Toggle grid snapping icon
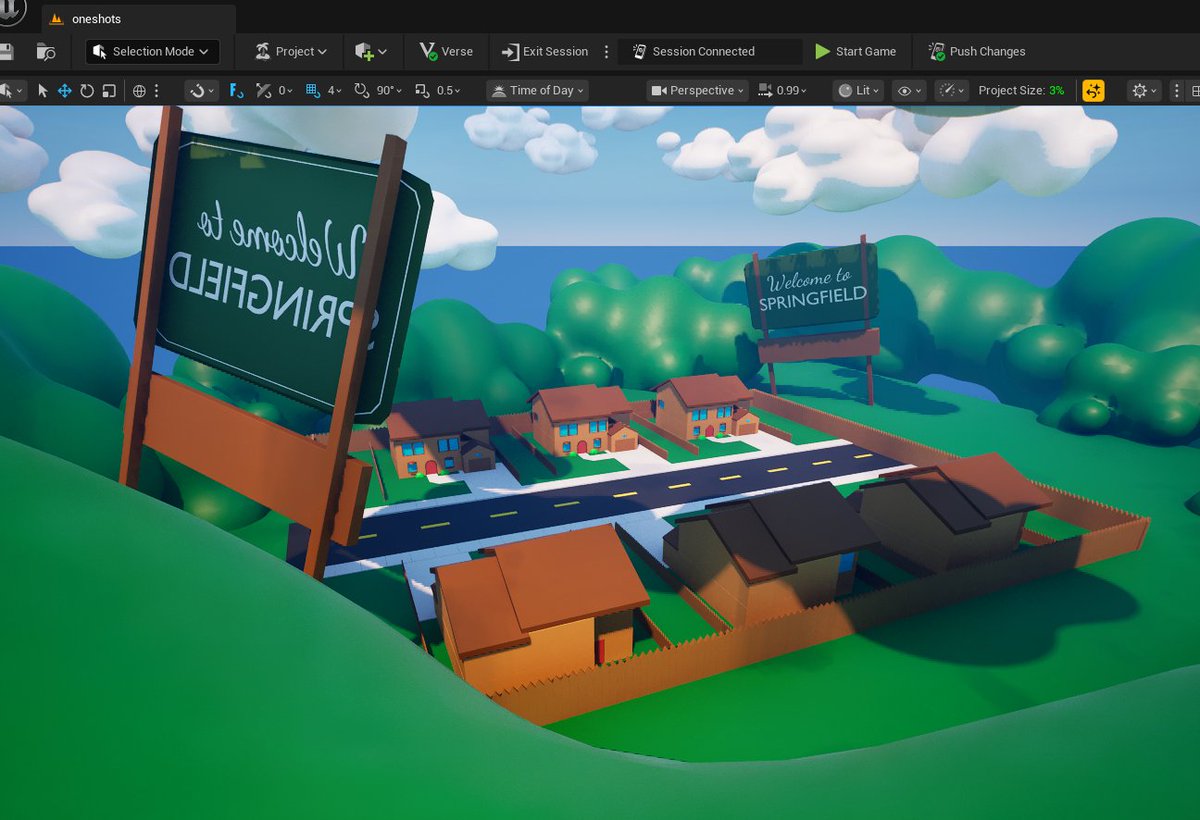This screenshot has width=1200, height=820. pyautogui.click(x=312, y=90)
